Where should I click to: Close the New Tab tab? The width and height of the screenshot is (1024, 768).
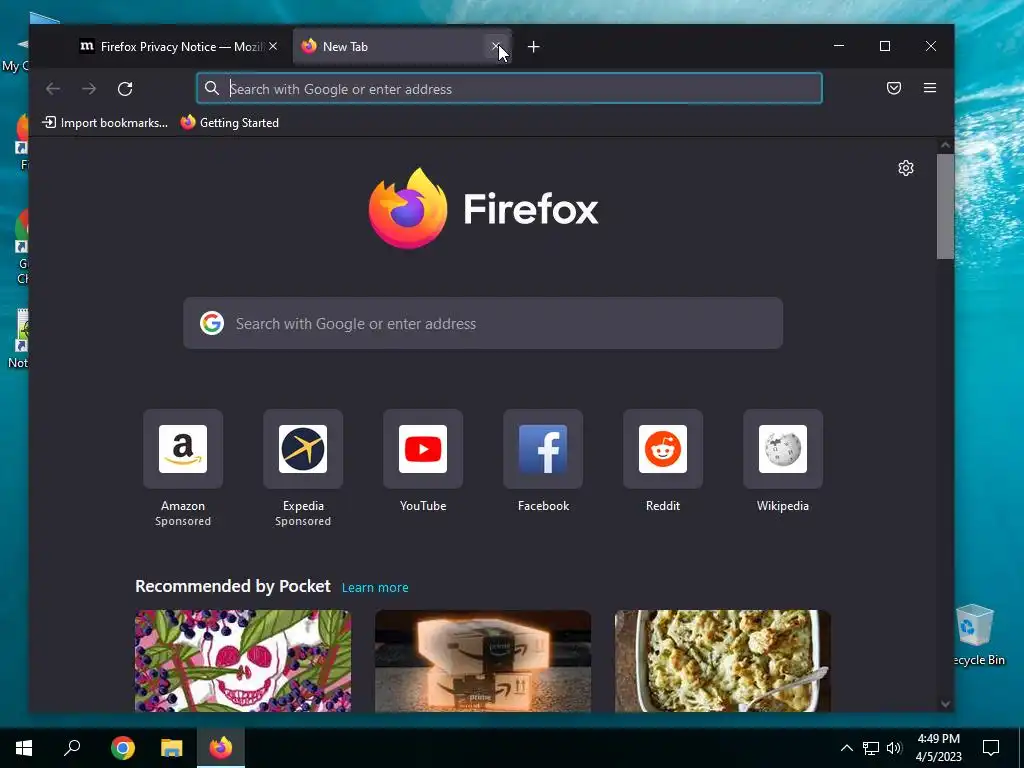[496, 46]
